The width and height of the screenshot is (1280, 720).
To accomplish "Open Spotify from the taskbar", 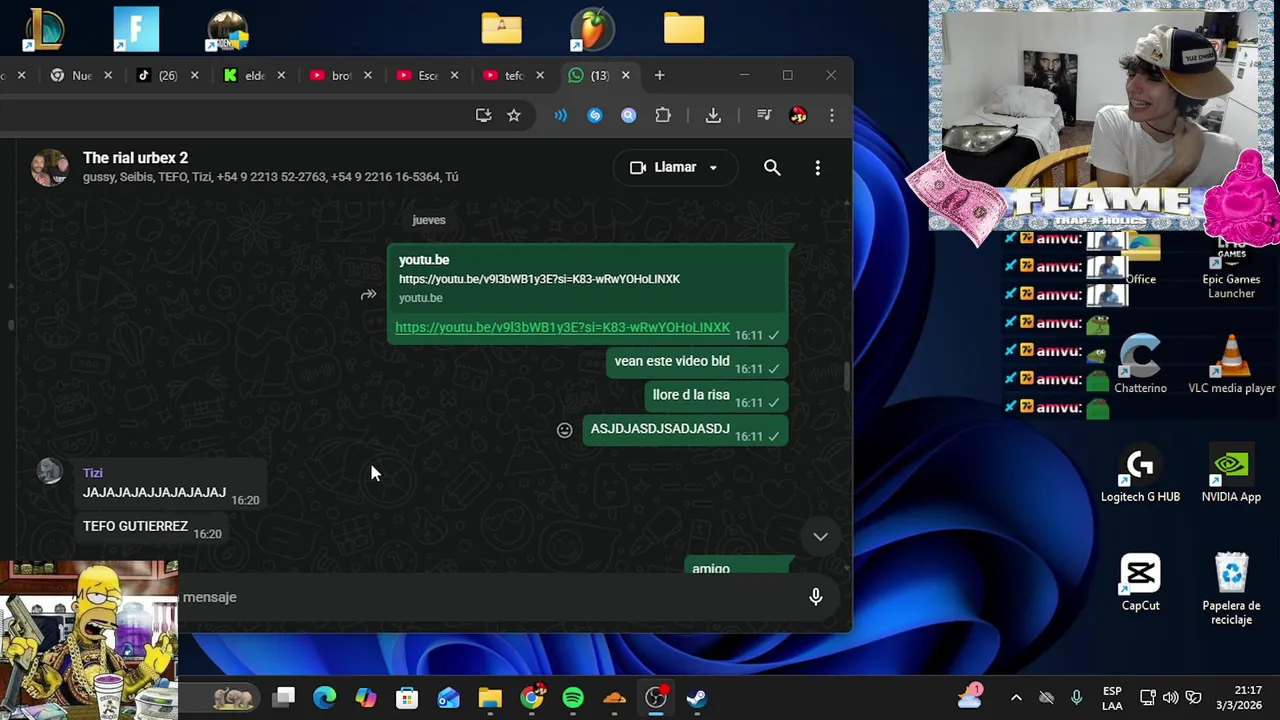I will (573, 697).
